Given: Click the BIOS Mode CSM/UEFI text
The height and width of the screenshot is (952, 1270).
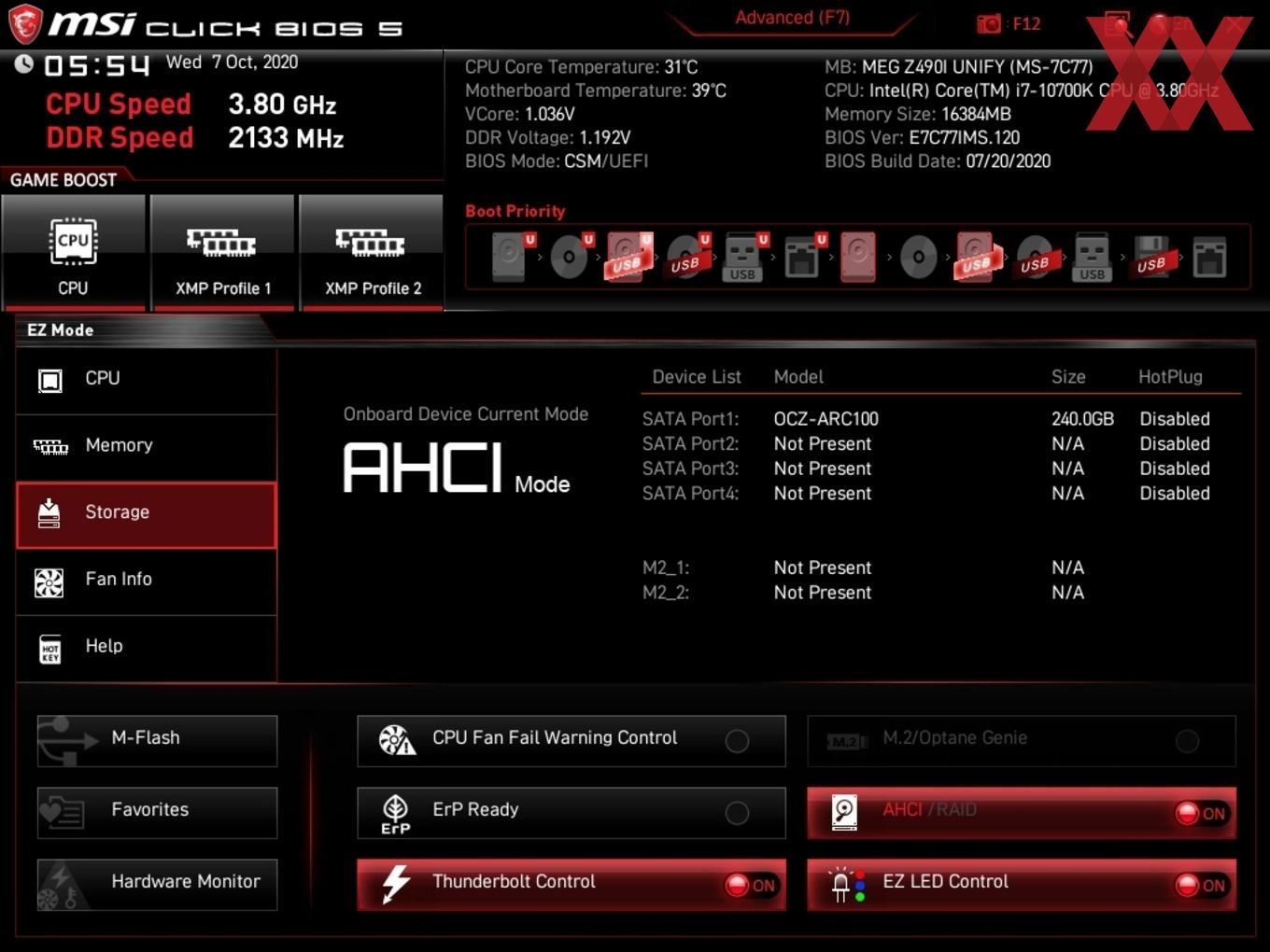Looking at the screenshot, I should coord(557,161).
